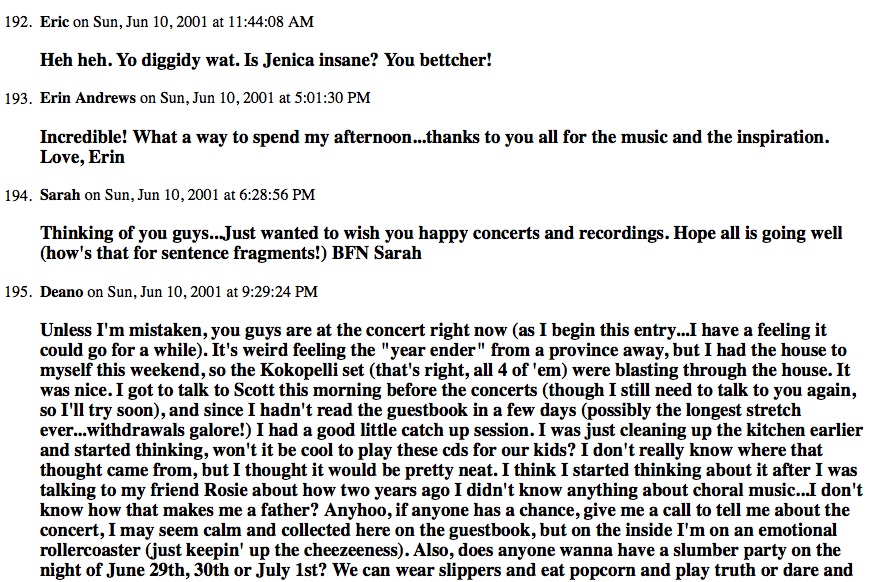
Task: Click 'Thinking of you guys' message text
Action: pos(123,233)
